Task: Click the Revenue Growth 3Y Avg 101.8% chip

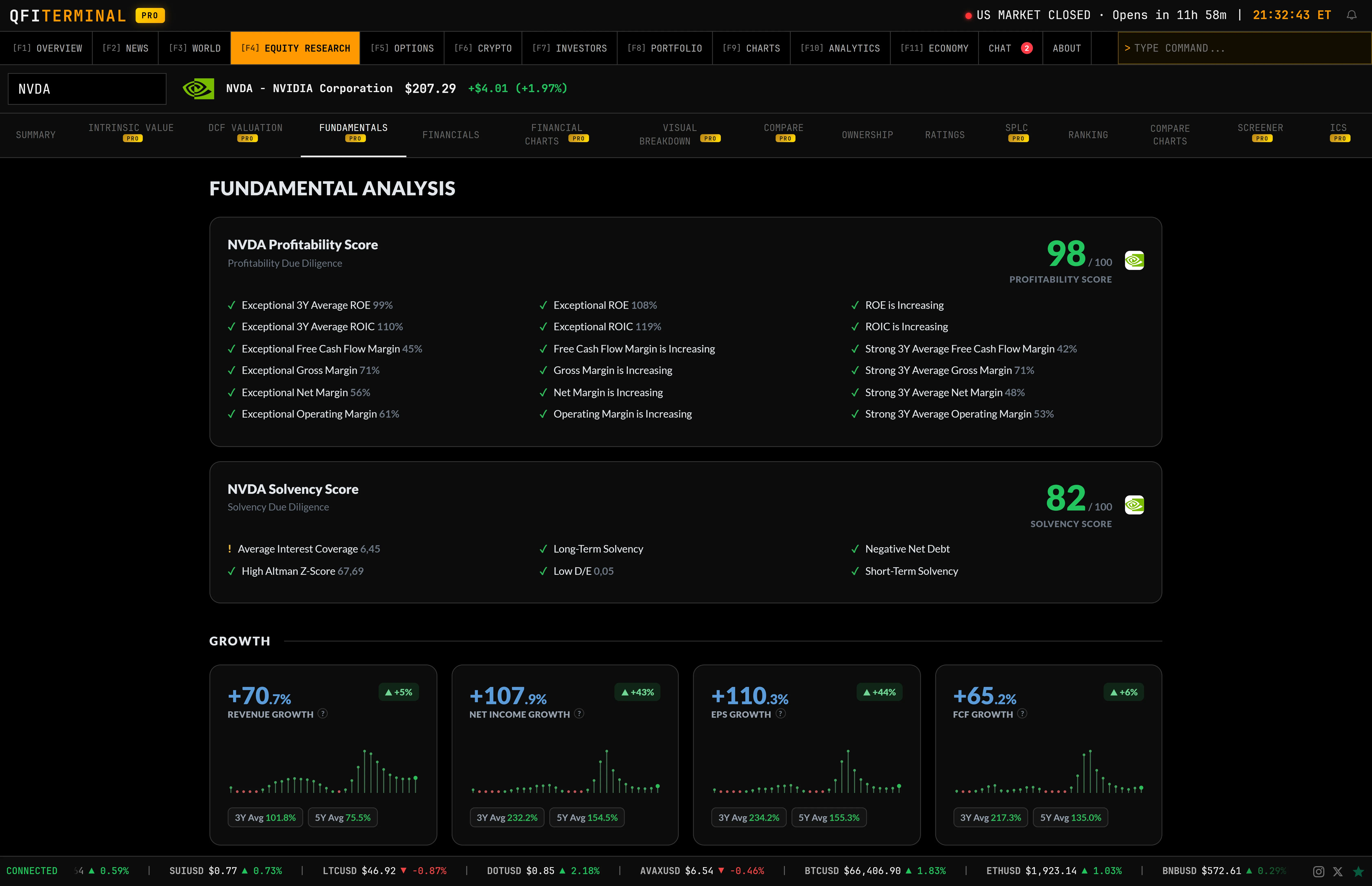Action: [x=265, y=817]
